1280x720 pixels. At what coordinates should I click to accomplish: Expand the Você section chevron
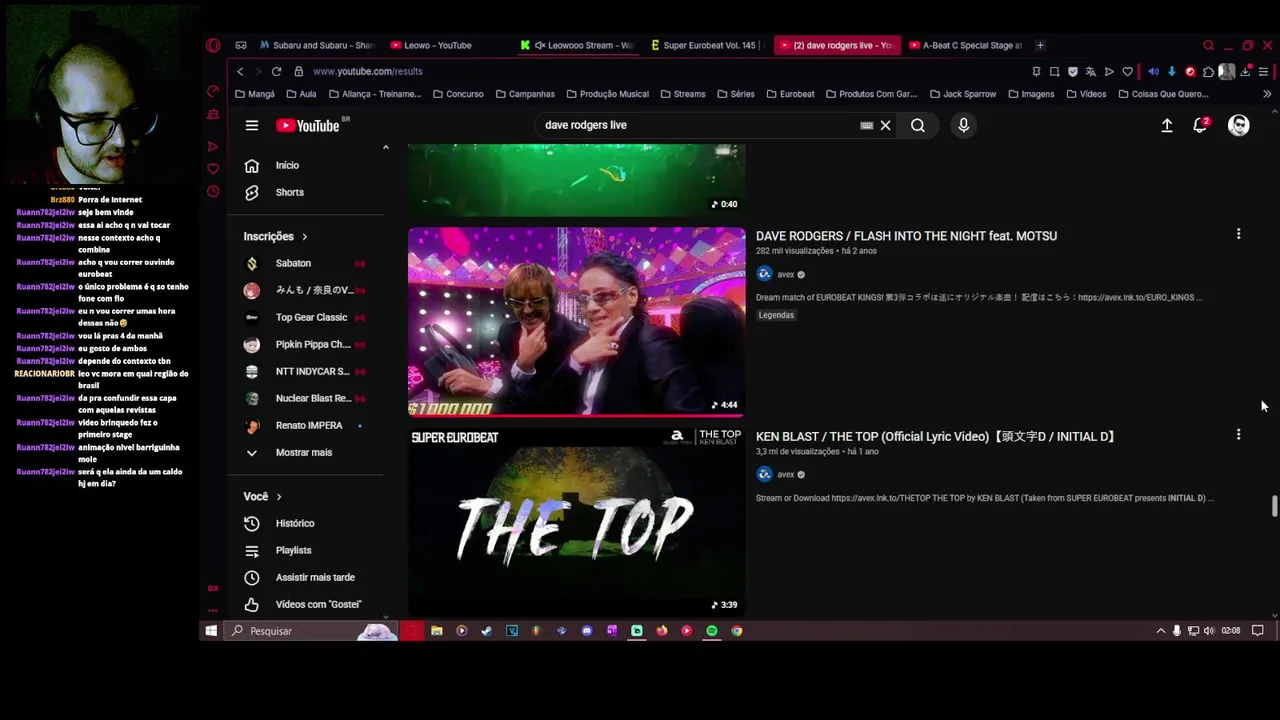279,497
